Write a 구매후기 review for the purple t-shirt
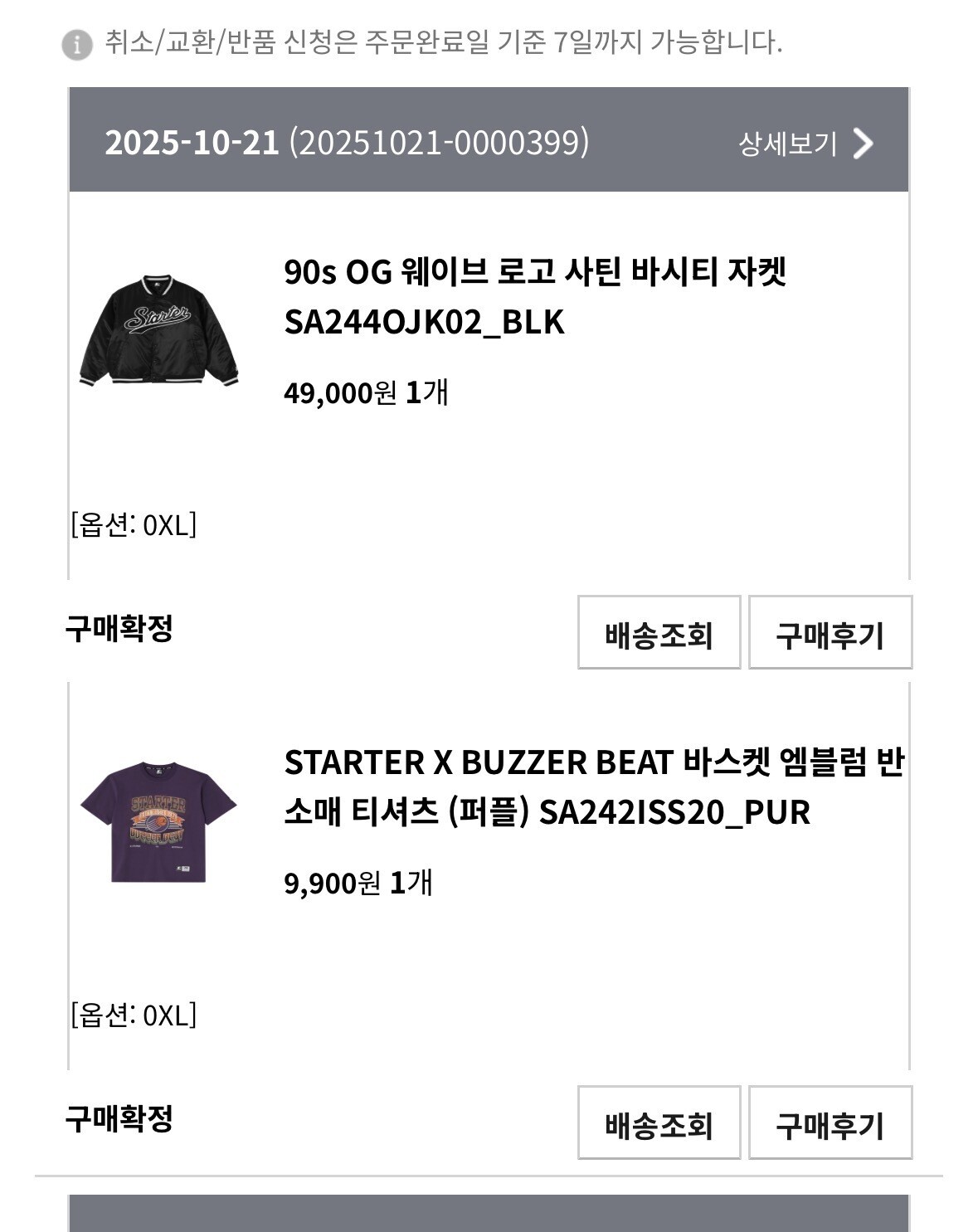 [830, 1122]
